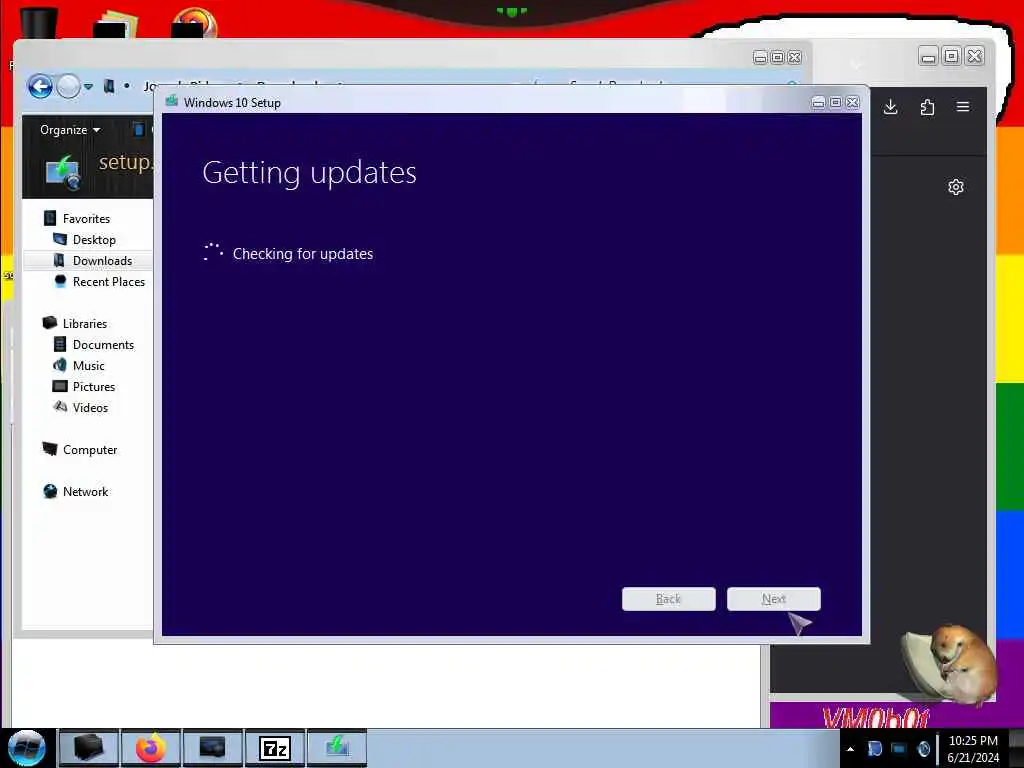This screenshot has width=1024, height=768.
Task: Show hidden system tray icons arrow
Action: click(x=850, y=749)
